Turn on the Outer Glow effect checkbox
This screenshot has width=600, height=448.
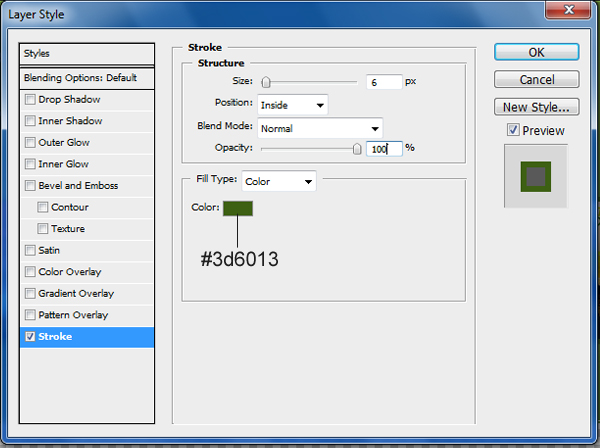(30, 143)
